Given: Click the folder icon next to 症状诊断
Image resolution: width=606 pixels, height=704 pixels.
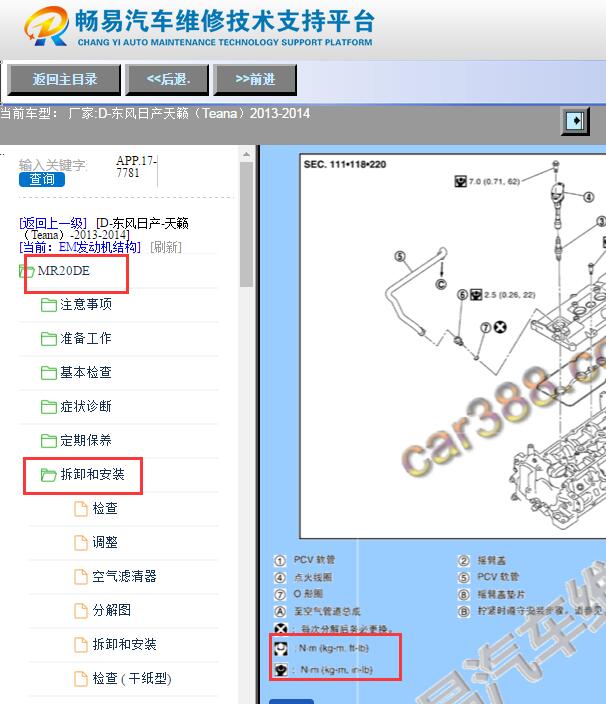Looking at the screenshot, I should click(x=48, y=407).
